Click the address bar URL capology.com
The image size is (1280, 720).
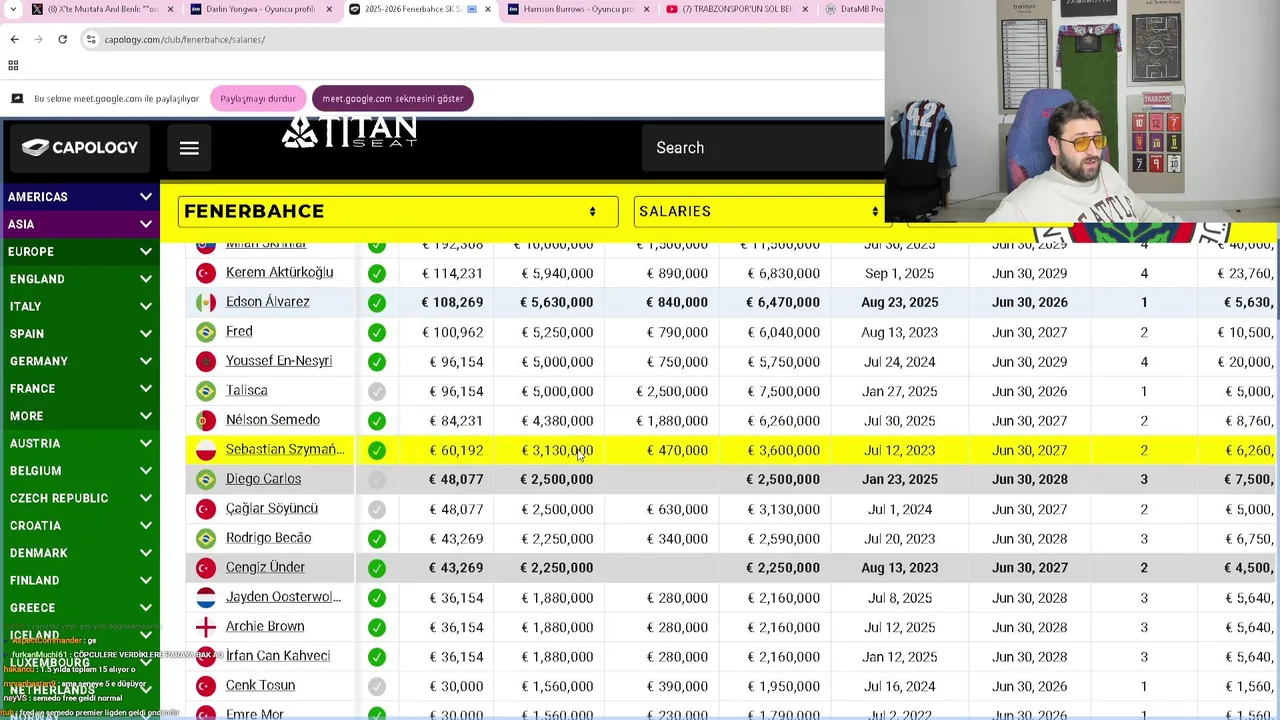[185, 39]
